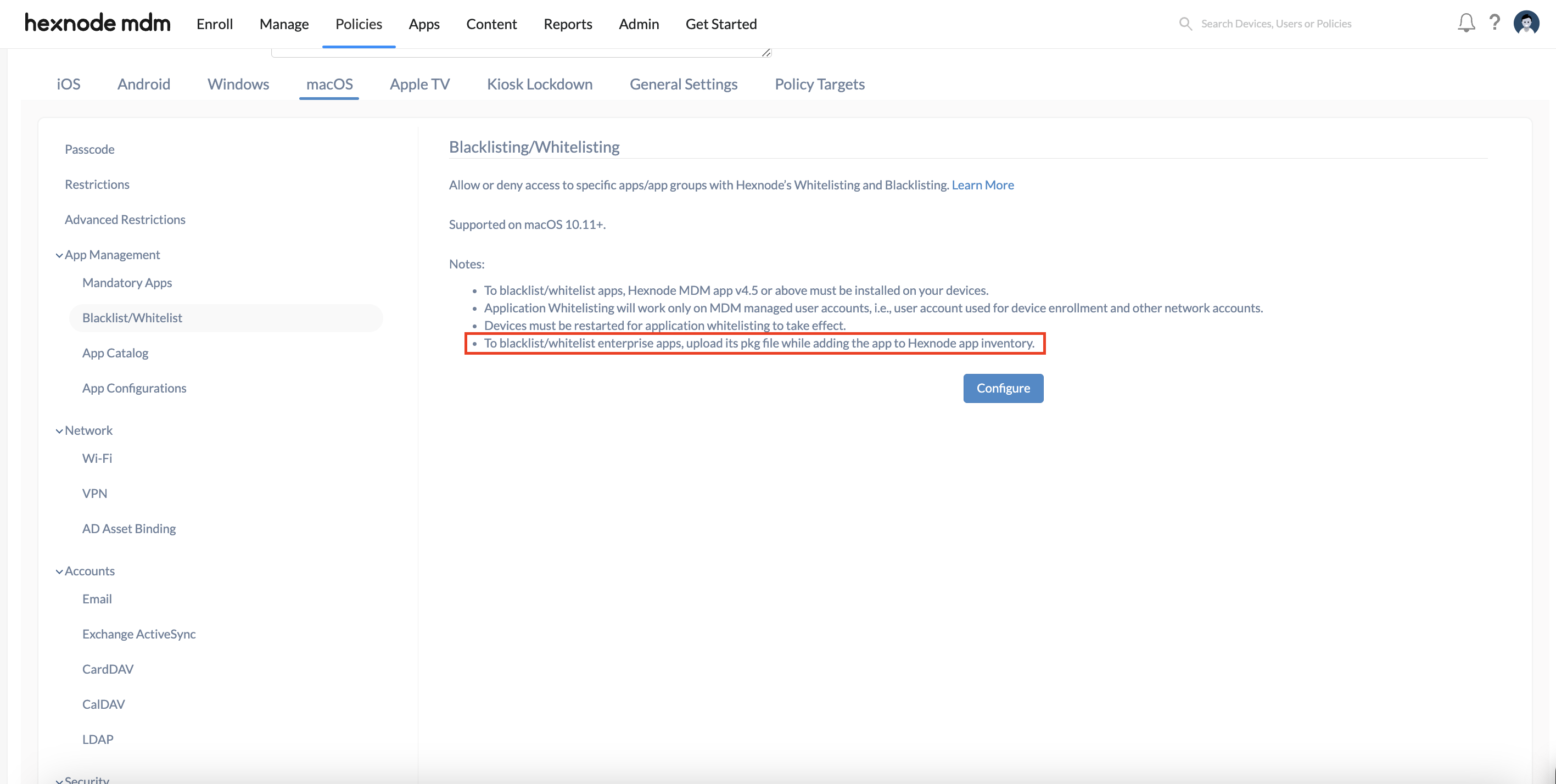This screenshot has height=784, width=1556.
Task: Click the Blacklisting/Whitelisting heading
Action: click(x=534, y=147)
